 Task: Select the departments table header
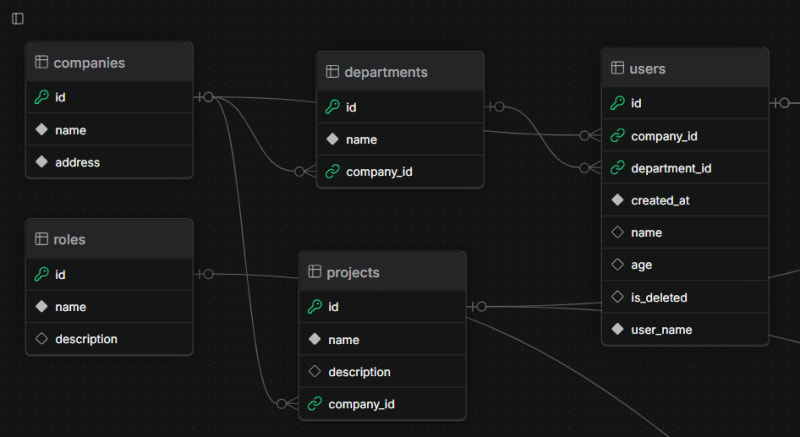pyautogui.click(x=400, y=72)
